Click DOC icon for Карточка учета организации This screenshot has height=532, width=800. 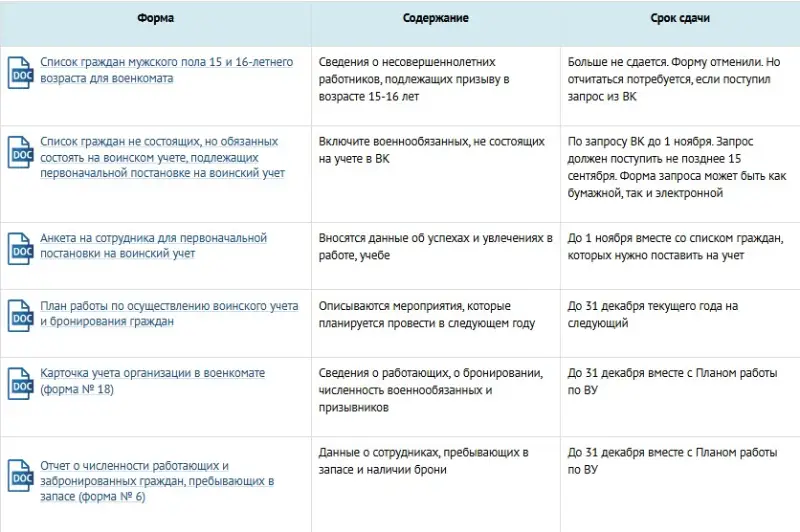coord(20,381)
